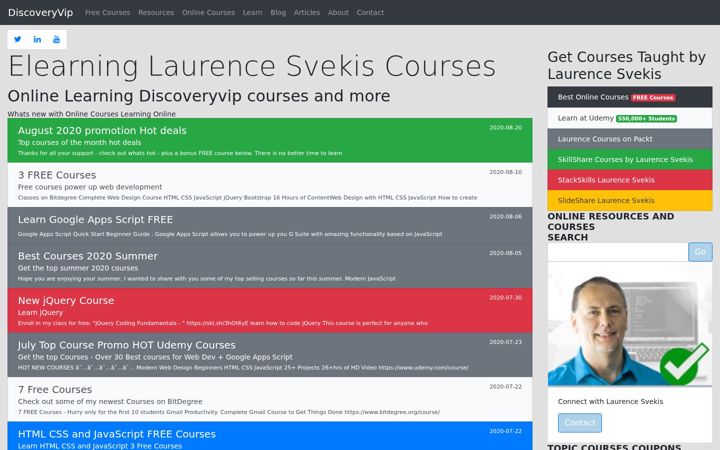Viewport: 720px width, 450px height.
Task: Open the New jQuery Course post
Action: point(270,310)
